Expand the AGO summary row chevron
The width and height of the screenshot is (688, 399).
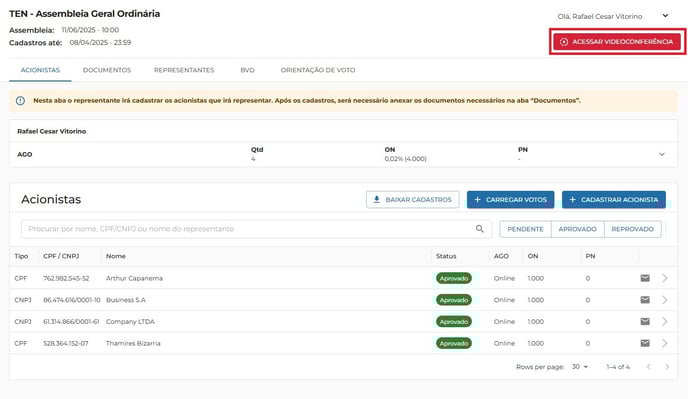click(662, 154)
